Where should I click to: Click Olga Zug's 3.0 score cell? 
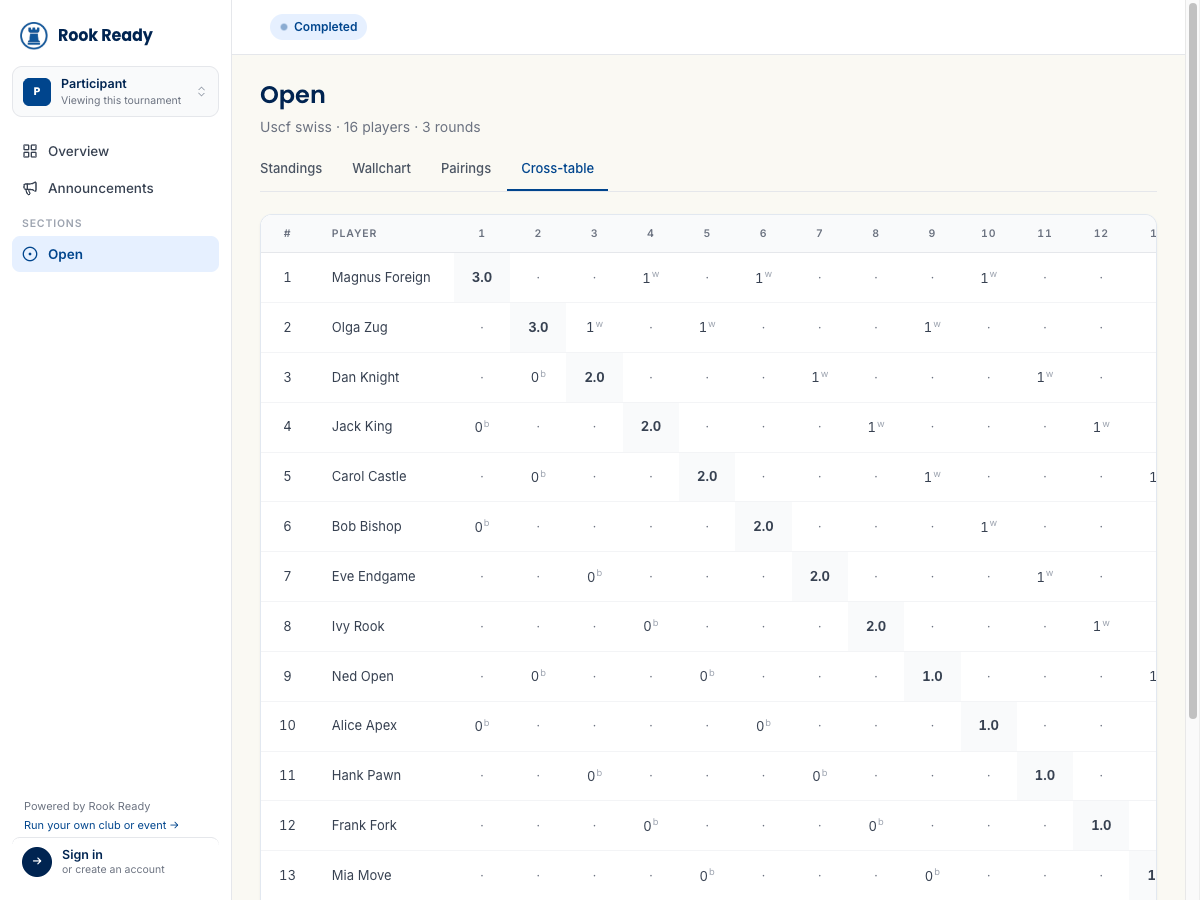tap(538, 327)
